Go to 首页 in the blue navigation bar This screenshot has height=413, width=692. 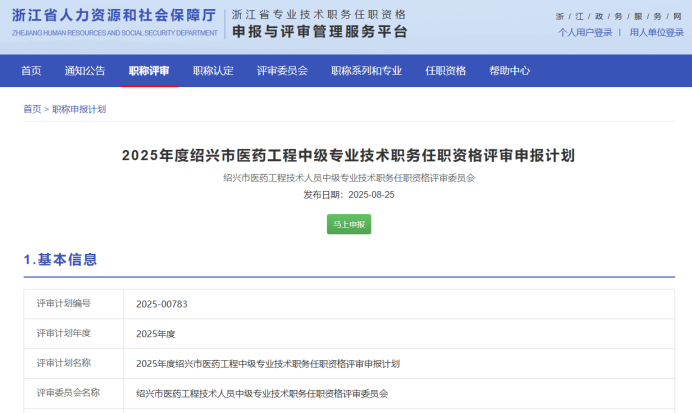point(31,71)
